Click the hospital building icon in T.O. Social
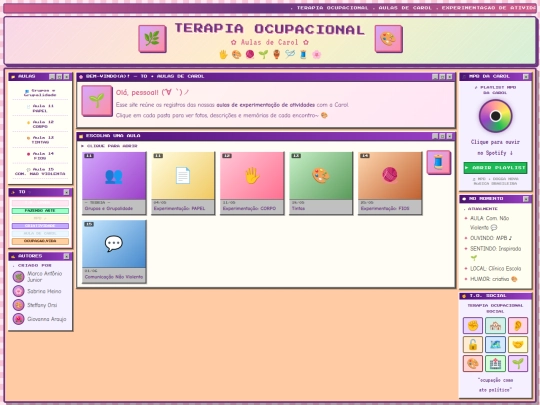 [495, 364]
